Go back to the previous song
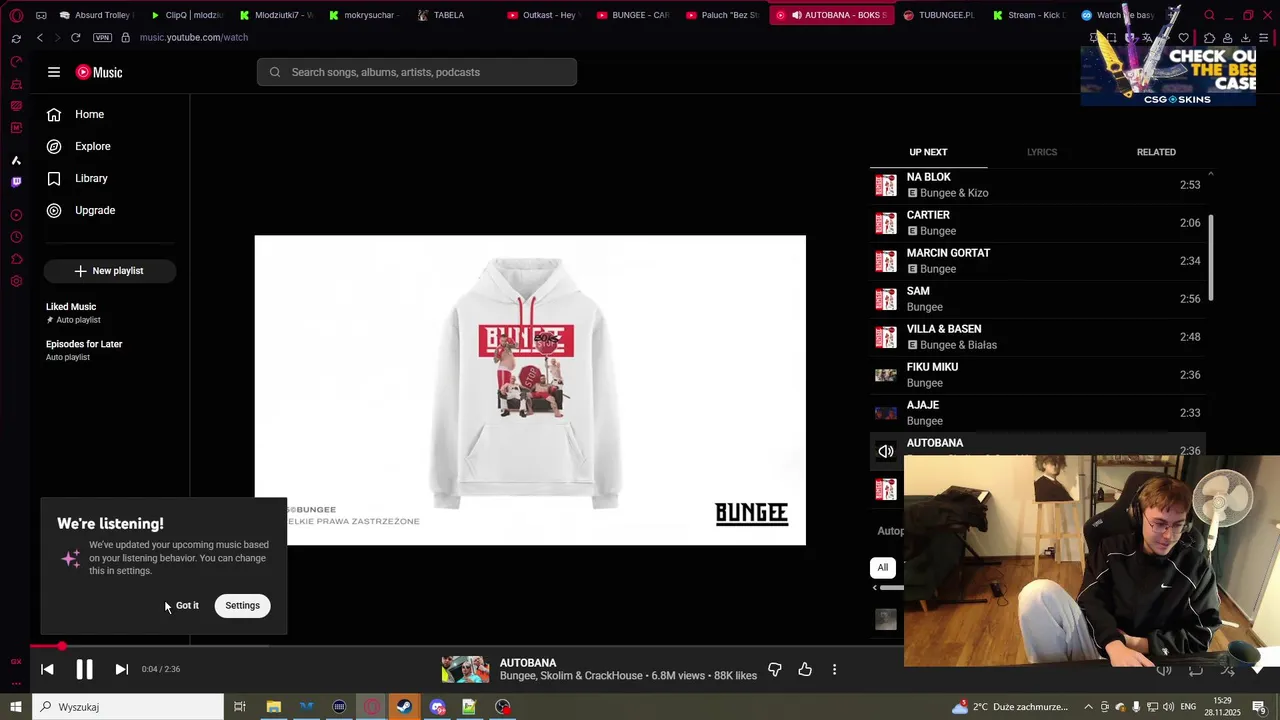1280x720 pixels. [47, 669]
